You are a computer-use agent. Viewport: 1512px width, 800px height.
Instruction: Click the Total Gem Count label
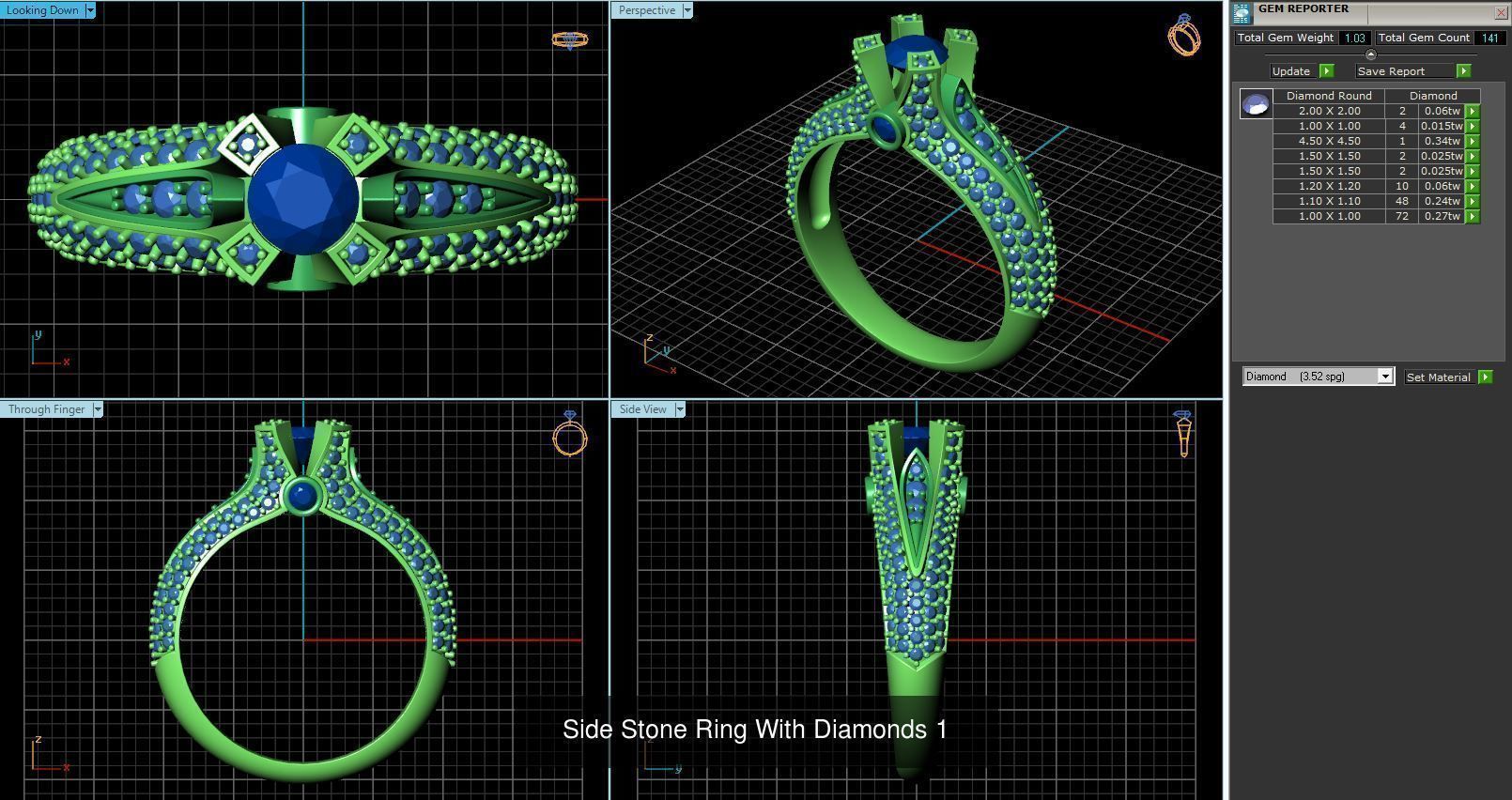(x=1424, y=38)
